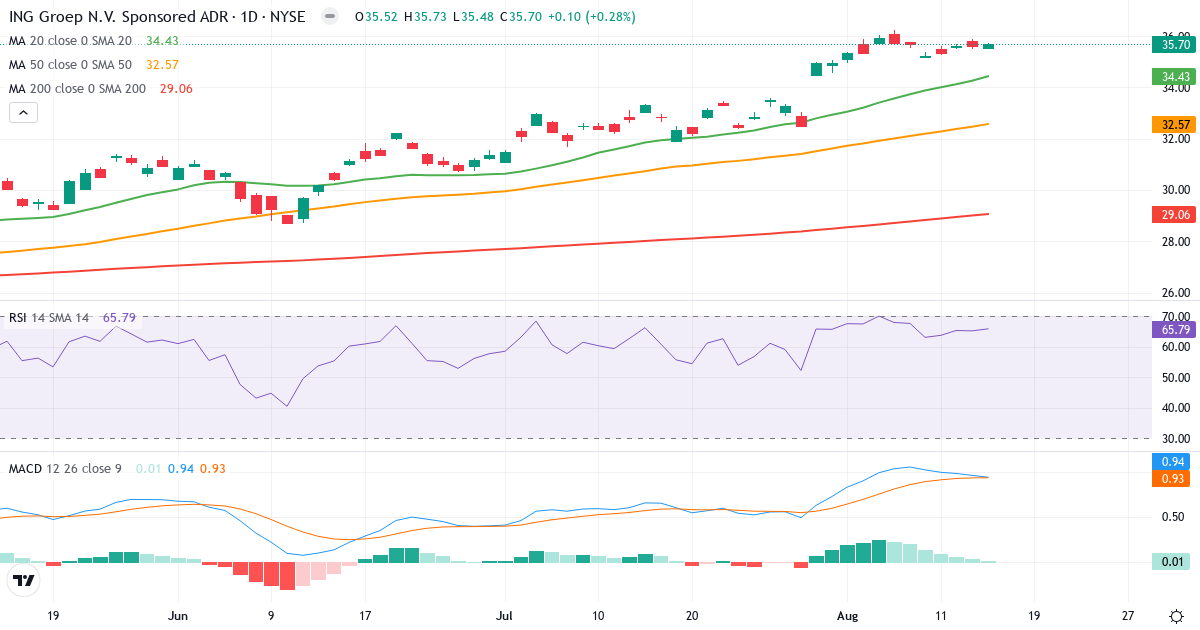
Task: Click the Jul date axis label
Action: point(504,615)
